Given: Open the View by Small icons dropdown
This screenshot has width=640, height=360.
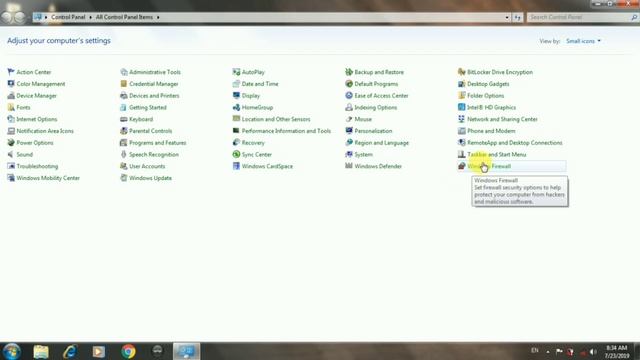Looking at the screenshot, I should [x=583, y=41].
